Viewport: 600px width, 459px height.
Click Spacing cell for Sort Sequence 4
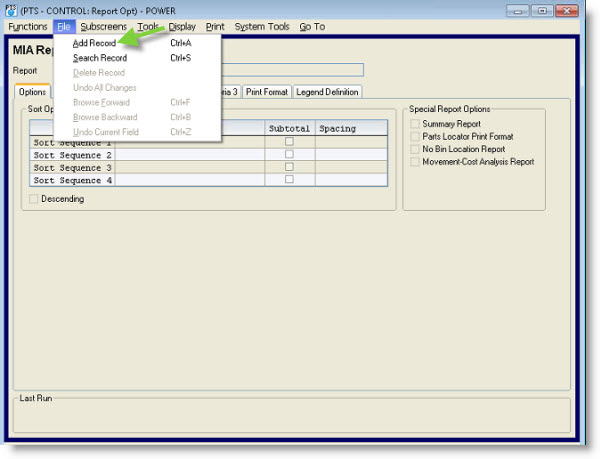point(351,180)
